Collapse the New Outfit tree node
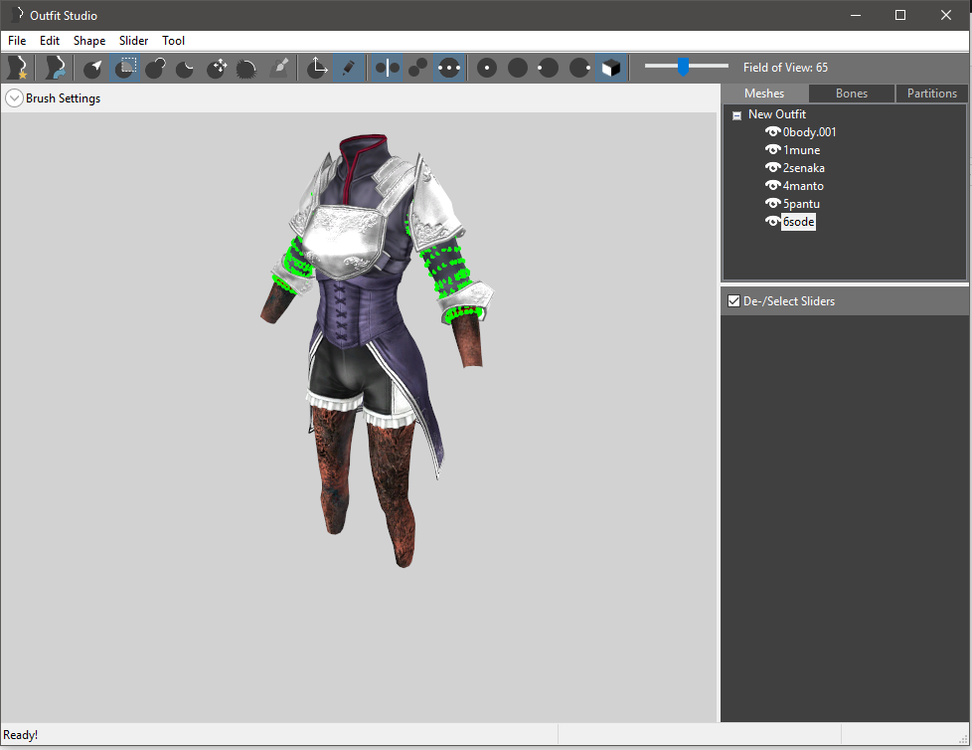 736,115
